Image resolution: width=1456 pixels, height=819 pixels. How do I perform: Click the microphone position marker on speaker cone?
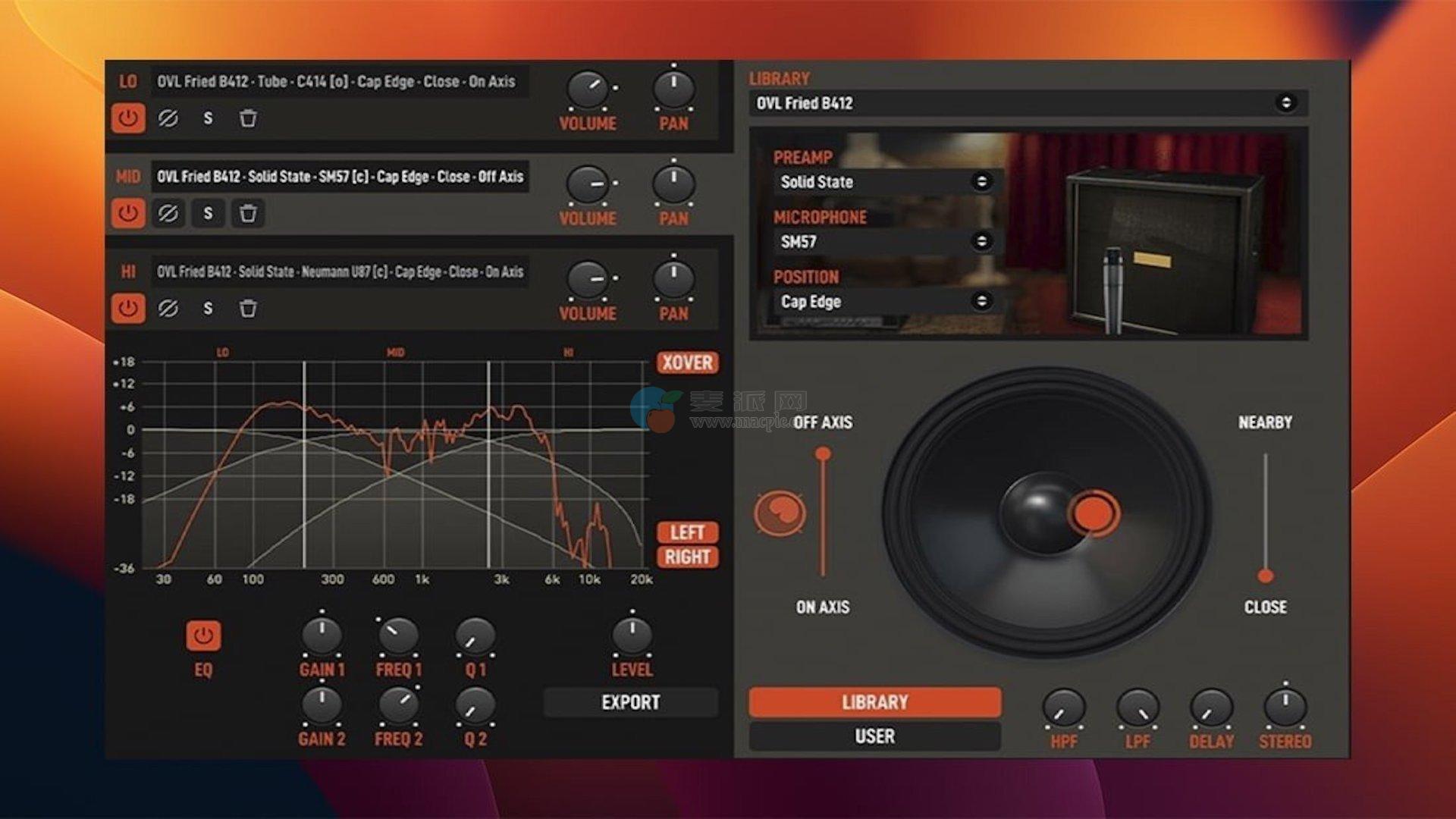click(x=1094, y=513)
